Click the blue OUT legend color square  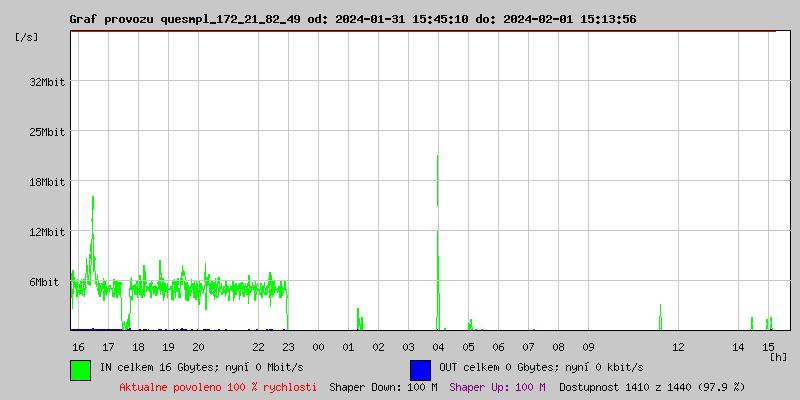coord(420,369)
